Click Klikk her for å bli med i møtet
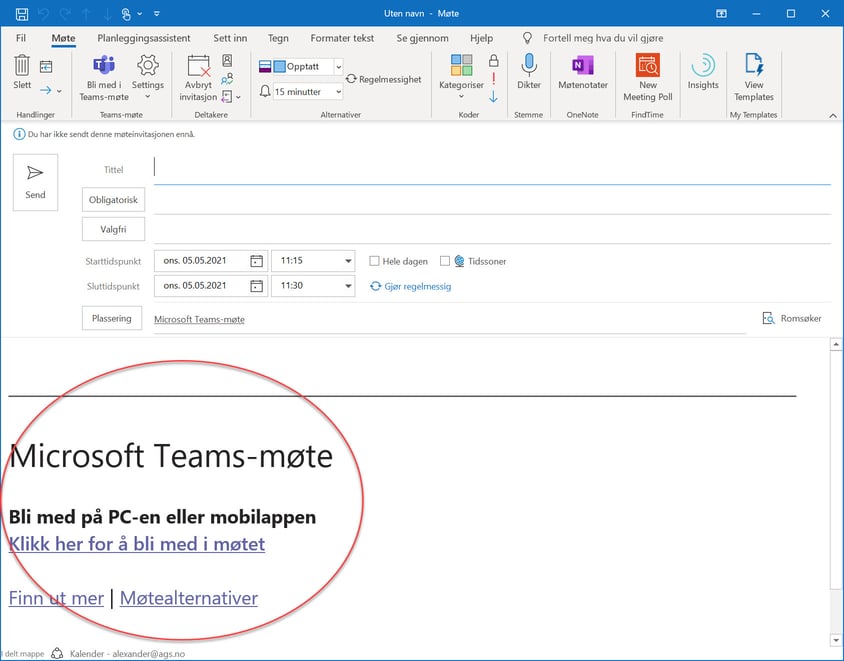Screen dimensions: 844x661 137,544
